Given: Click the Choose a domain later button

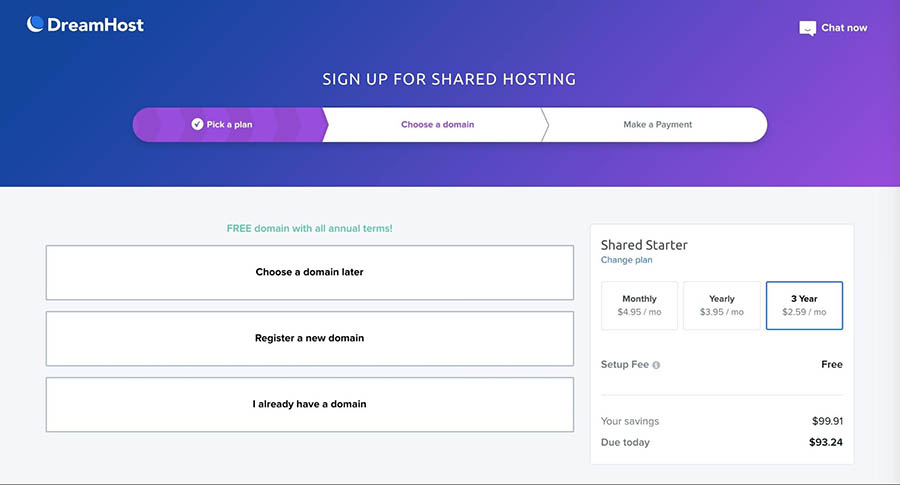Looking at the screenshot, I should pos(309,272).
